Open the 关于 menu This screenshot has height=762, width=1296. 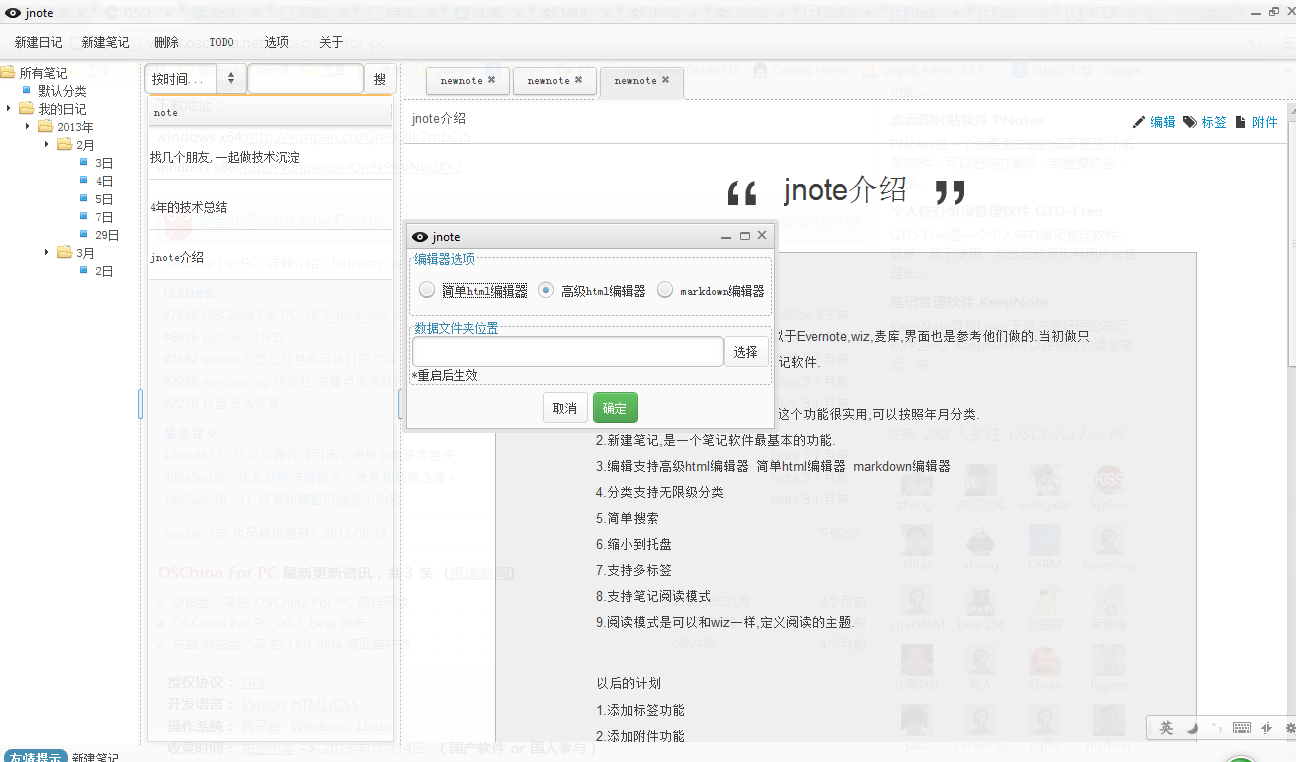click(331, 42)
